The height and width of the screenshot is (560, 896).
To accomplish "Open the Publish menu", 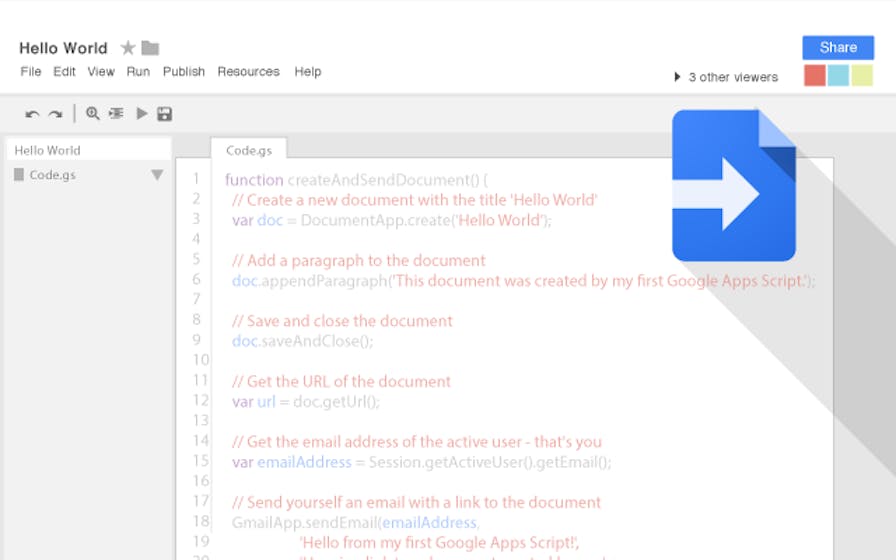I will 184,72.
